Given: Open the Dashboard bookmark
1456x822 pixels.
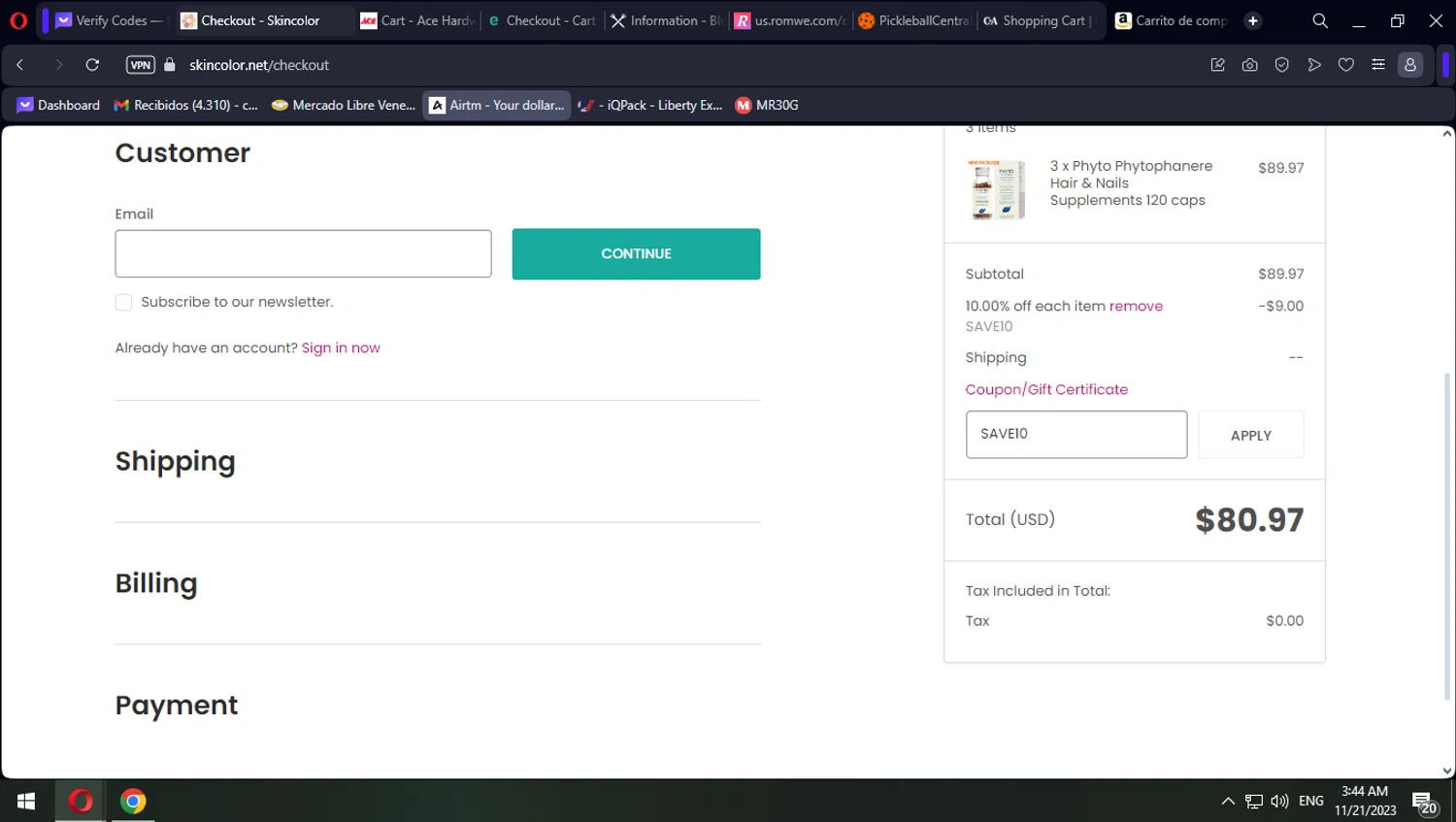Looking at the screenshot, I should point(58,105).
